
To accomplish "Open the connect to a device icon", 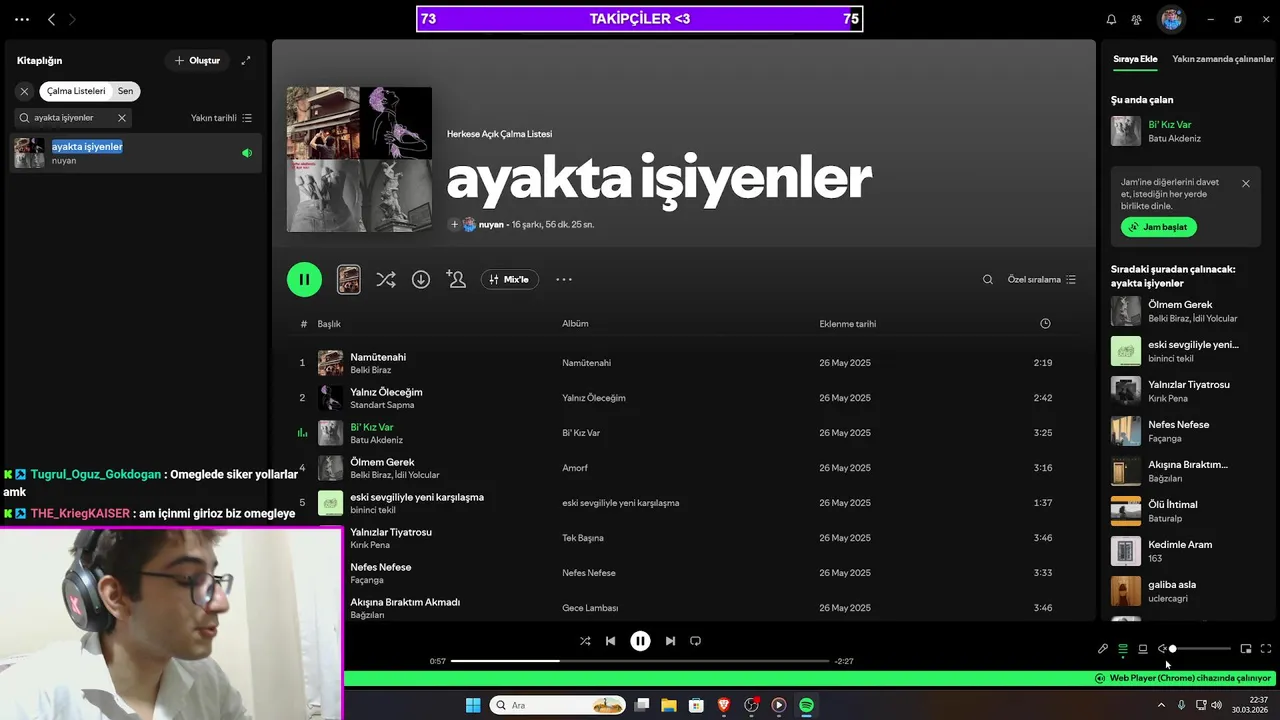I will coord(1143,649).
